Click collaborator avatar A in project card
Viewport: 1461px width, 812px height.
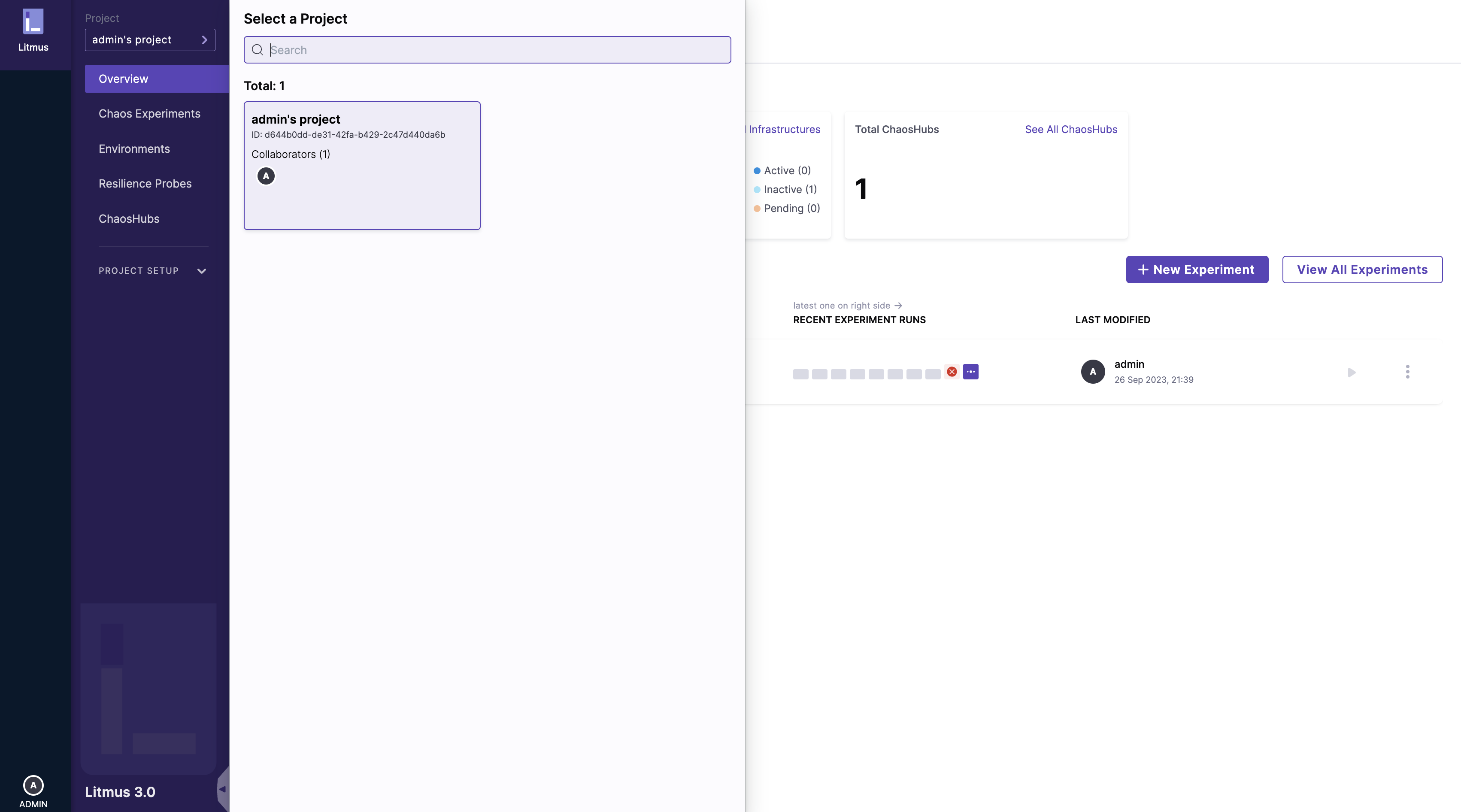point(266,176)
